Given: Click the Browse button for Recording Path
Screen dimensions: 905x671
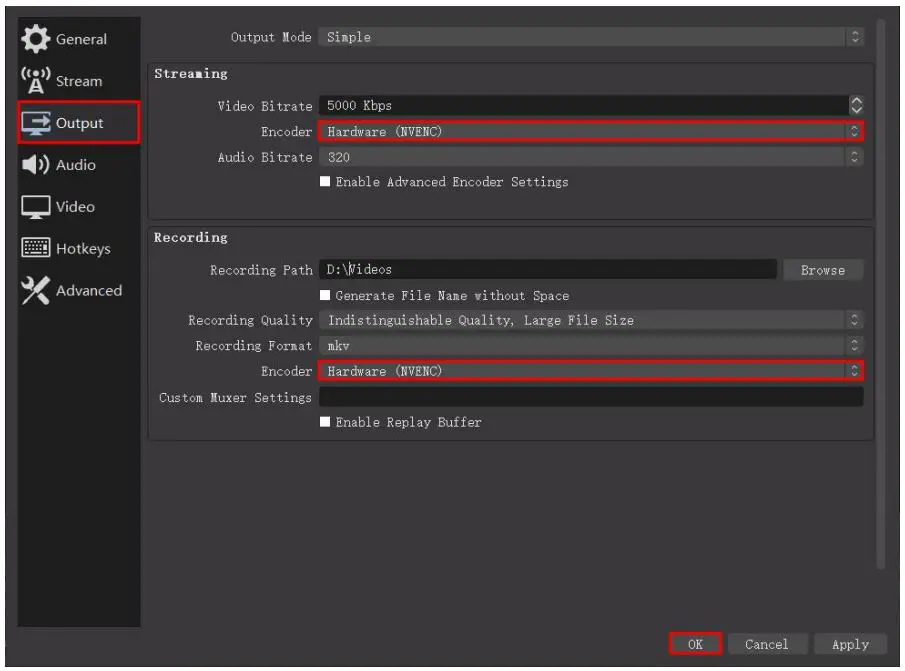Looking at the screenshot, I should click(x=823, y=269).
